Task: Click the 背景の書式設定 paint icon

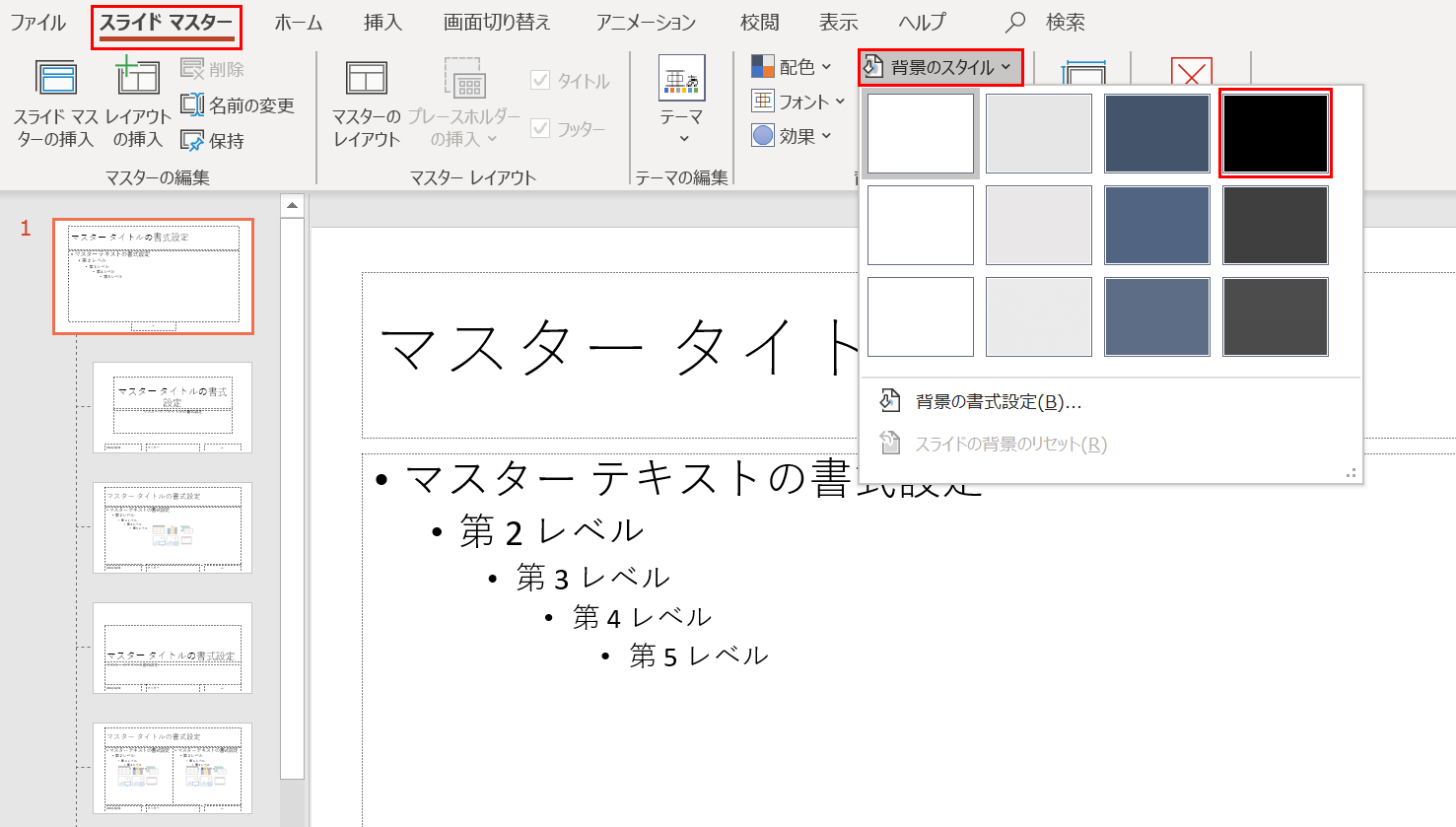Action: click(x=890, y=400)
